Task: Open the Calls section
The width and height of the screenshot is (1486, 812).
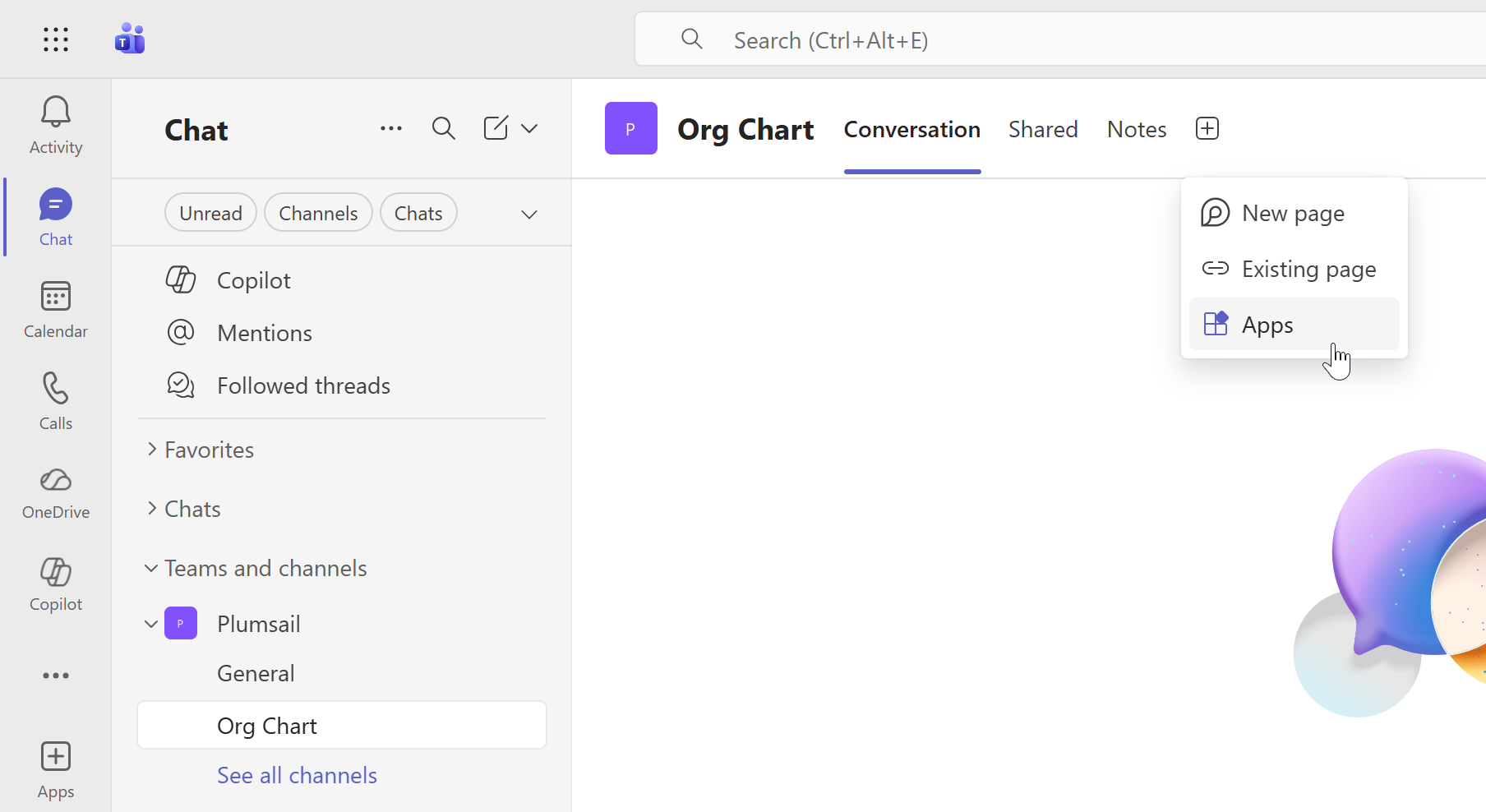Action: (x=55, y=400)
